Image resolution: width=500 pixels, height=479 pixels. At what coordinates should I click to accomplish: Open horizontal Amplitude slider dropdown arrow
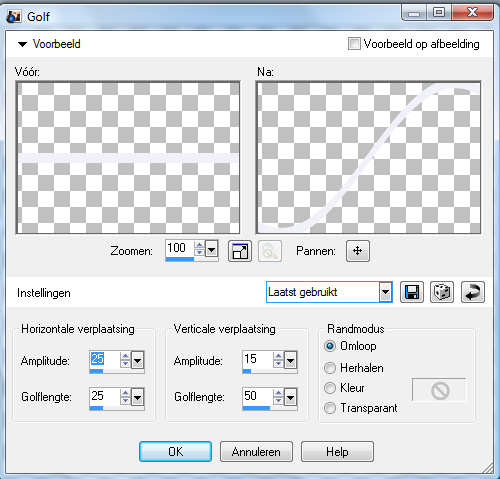[x=138, y=360]
